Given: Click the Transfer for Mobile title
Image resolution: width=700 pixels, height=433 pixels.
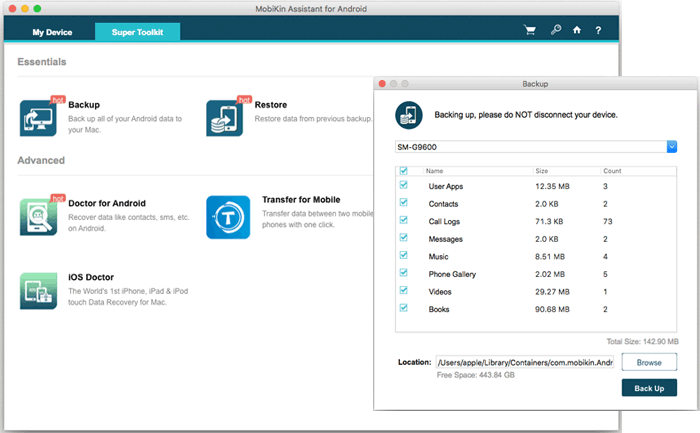Looking at the screenshot, I should point(301,200).
